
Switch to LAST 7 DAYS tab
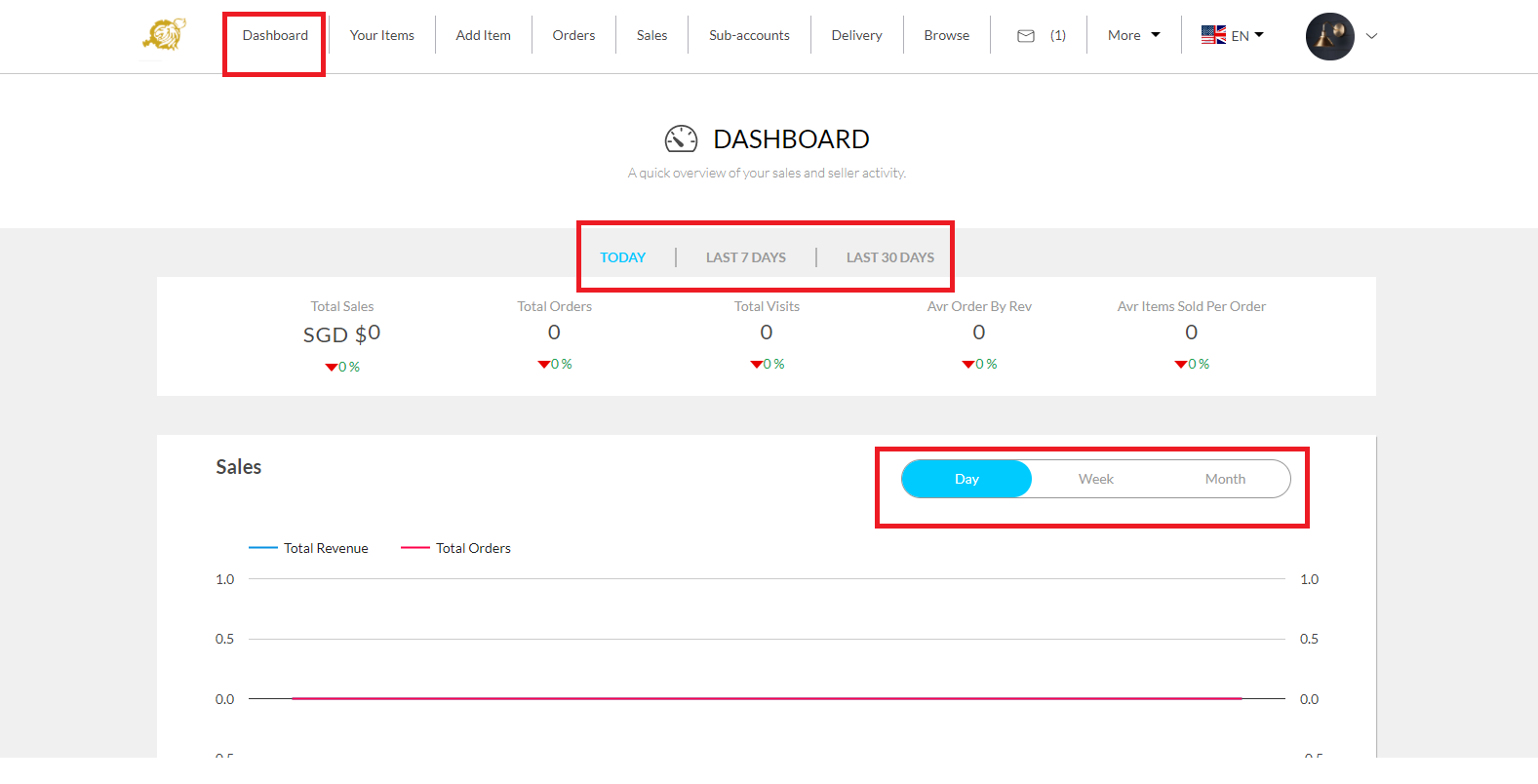746,257
